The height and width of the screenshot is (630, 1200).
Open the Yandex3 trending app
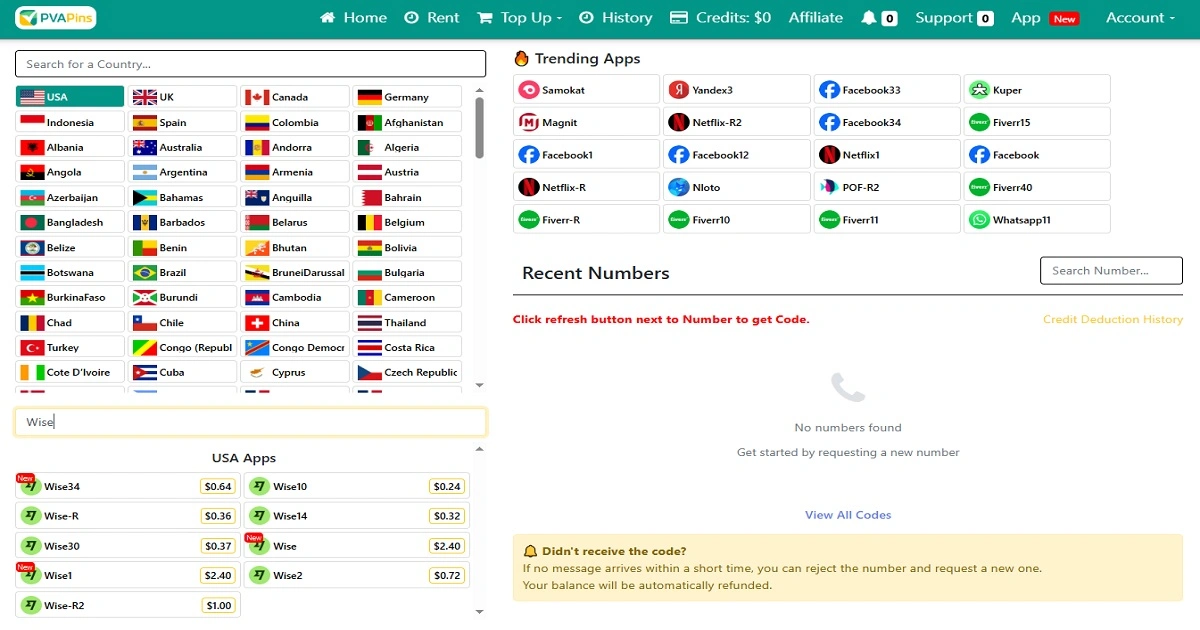pos(736,90)
